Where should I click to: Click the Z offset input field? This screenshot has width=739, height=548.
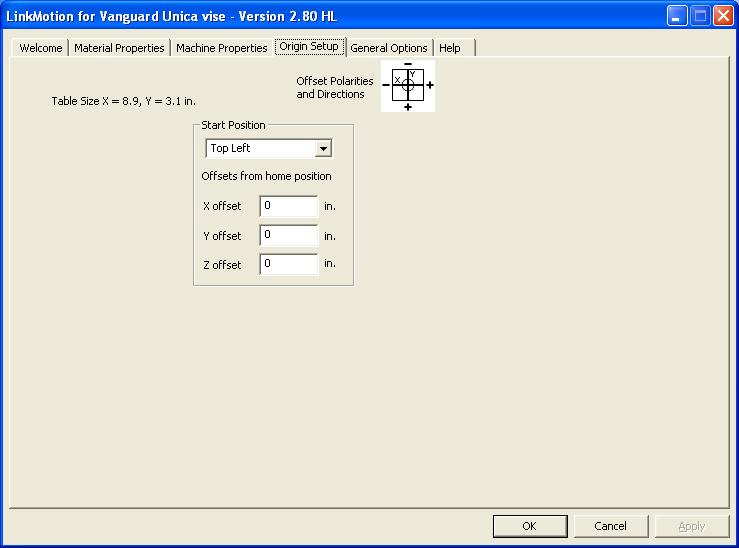(x=289, y=264)
